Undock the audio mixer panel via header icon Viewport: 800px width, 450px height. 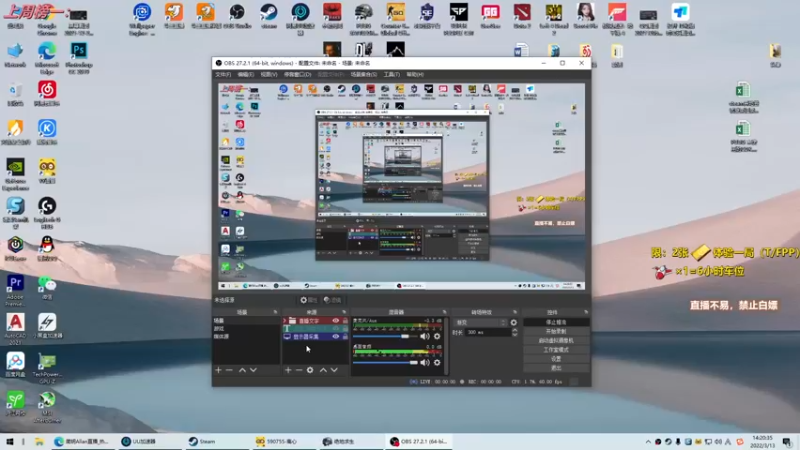pyautogui.click(x=444, y=312)
